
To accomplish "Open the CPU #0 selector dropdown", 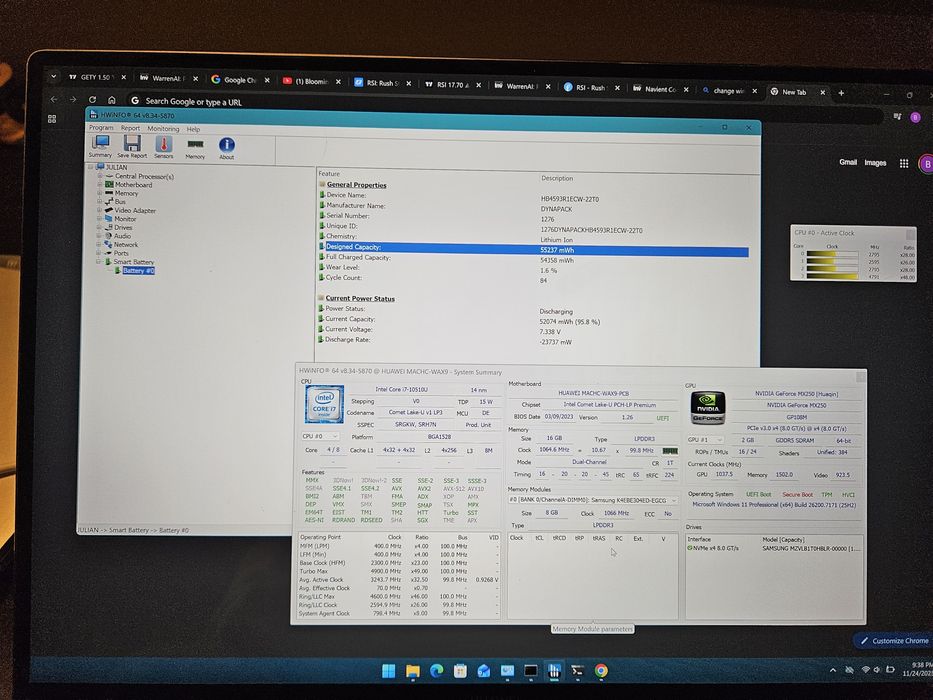I will point(320,436).
